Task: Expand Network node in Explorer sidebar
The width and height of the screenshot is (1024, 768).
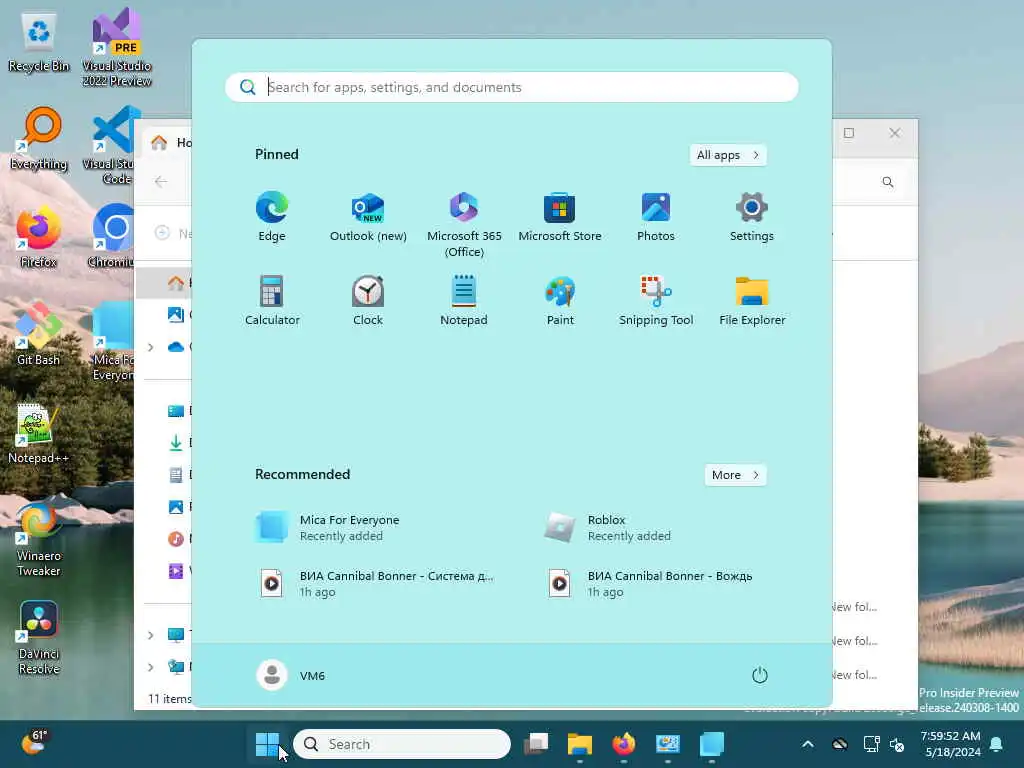Action: click(x=151, y=667)
